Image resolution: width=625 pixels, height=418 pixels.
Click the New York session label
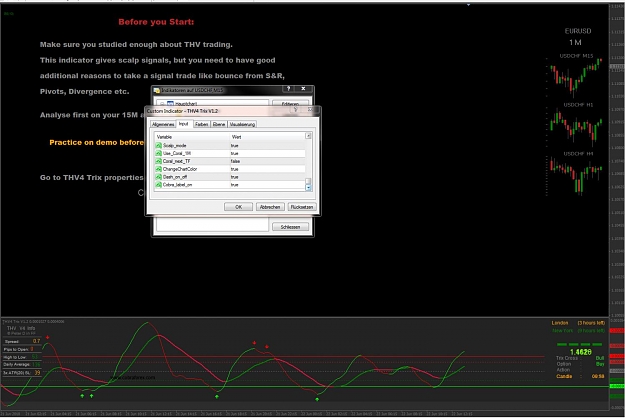[562, 331]
